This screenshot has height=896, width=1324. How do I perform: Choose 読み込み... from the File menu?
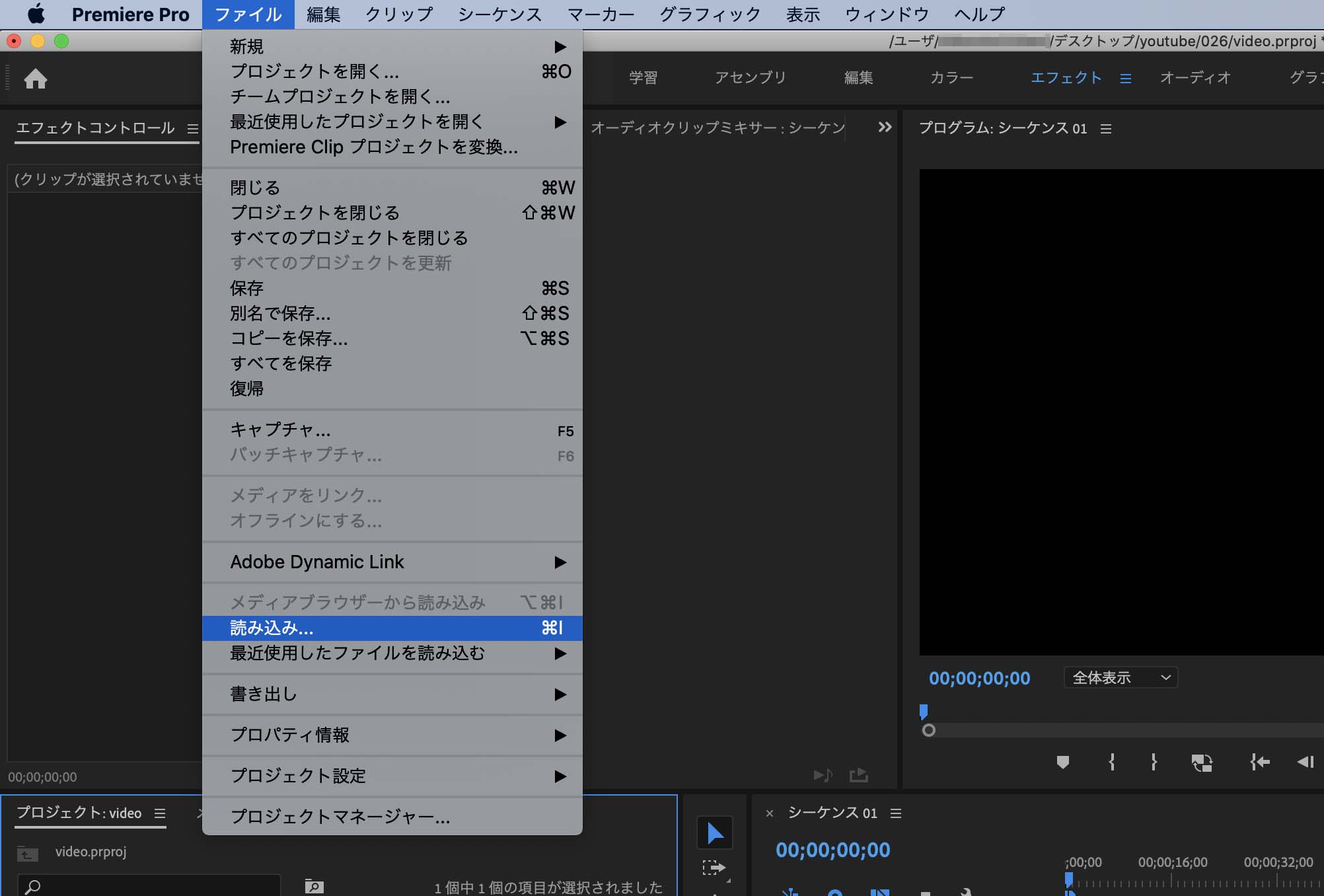tap(392, 628)
